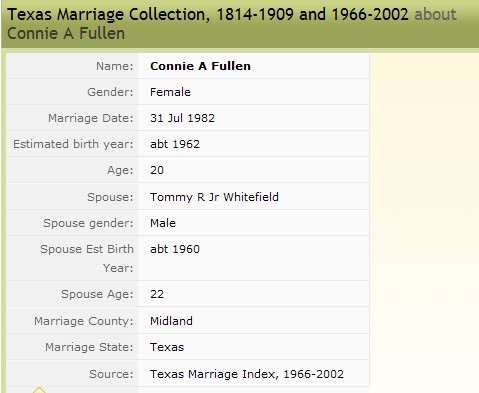
Task: Click the Texas Marriage Collection page title
Action: 208,14
